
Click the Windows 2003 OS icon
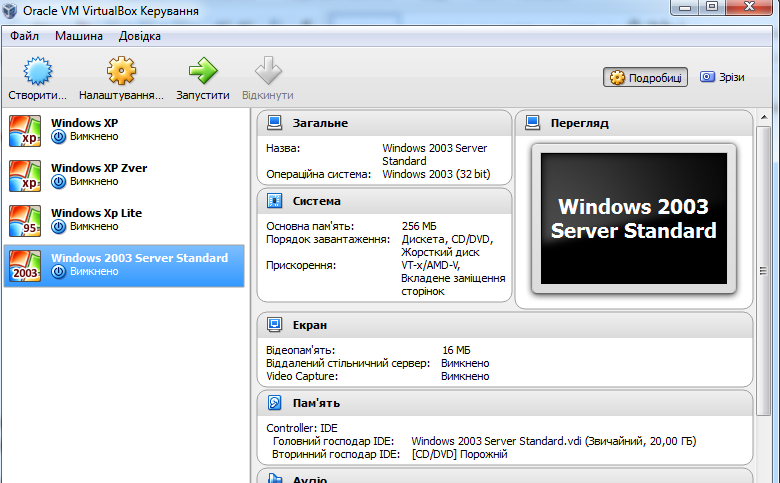coord(25,266)
